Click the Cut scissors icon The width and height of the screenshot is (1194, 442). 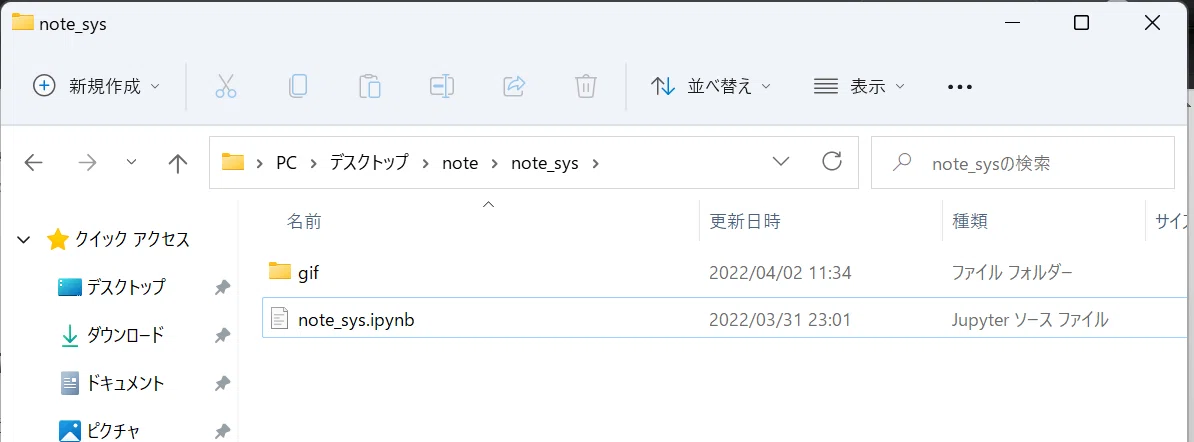[226, 86]
